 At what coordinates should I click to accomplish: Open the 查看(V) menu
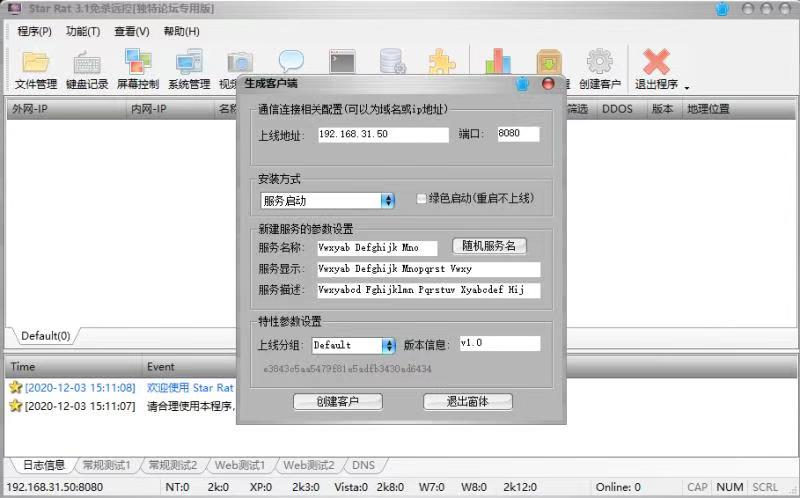tap(132, 31)
